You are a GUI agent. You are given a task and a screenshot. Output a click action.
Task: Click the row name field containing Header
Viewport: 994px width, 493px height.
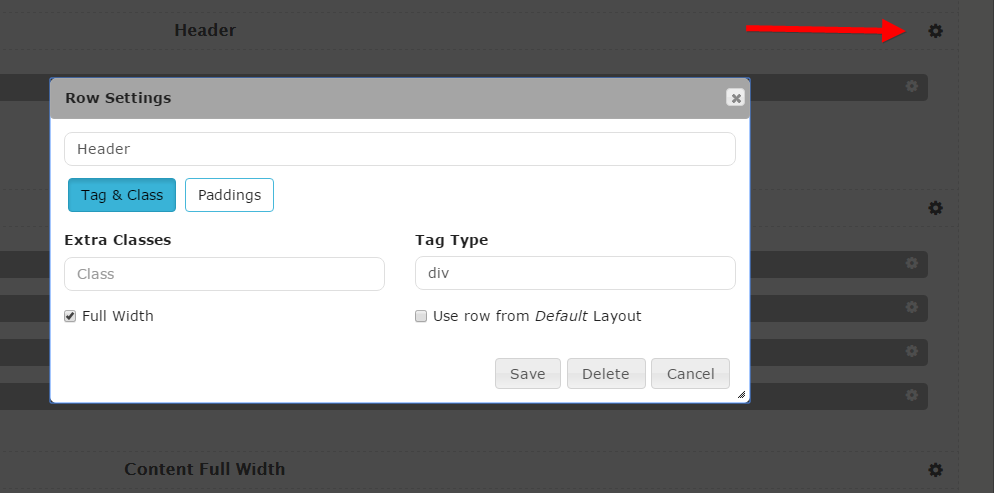(x=400, y=149)
